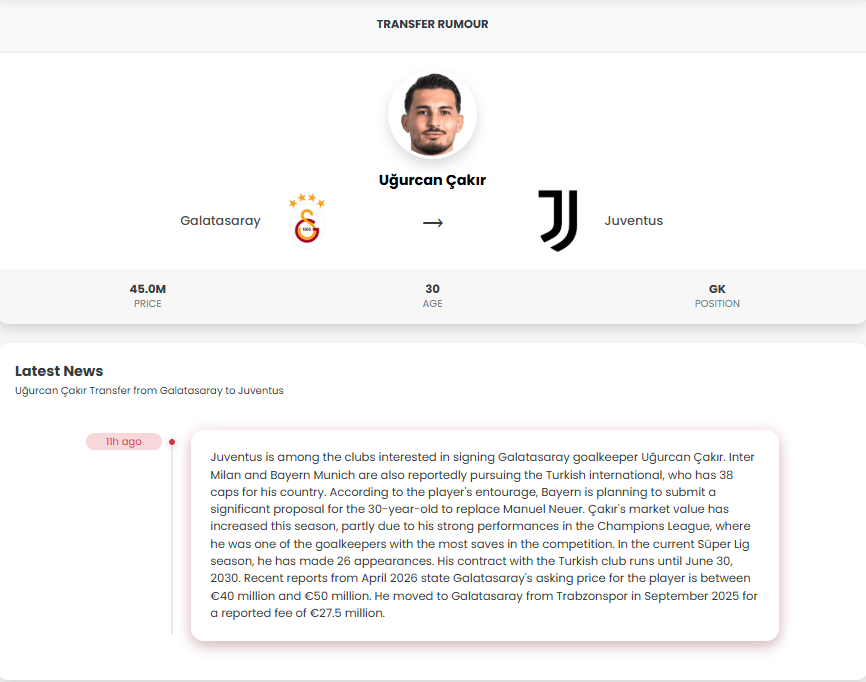Click the arrow between the club logos
Viewport: 866px width, 682px height.
point(432,222)
